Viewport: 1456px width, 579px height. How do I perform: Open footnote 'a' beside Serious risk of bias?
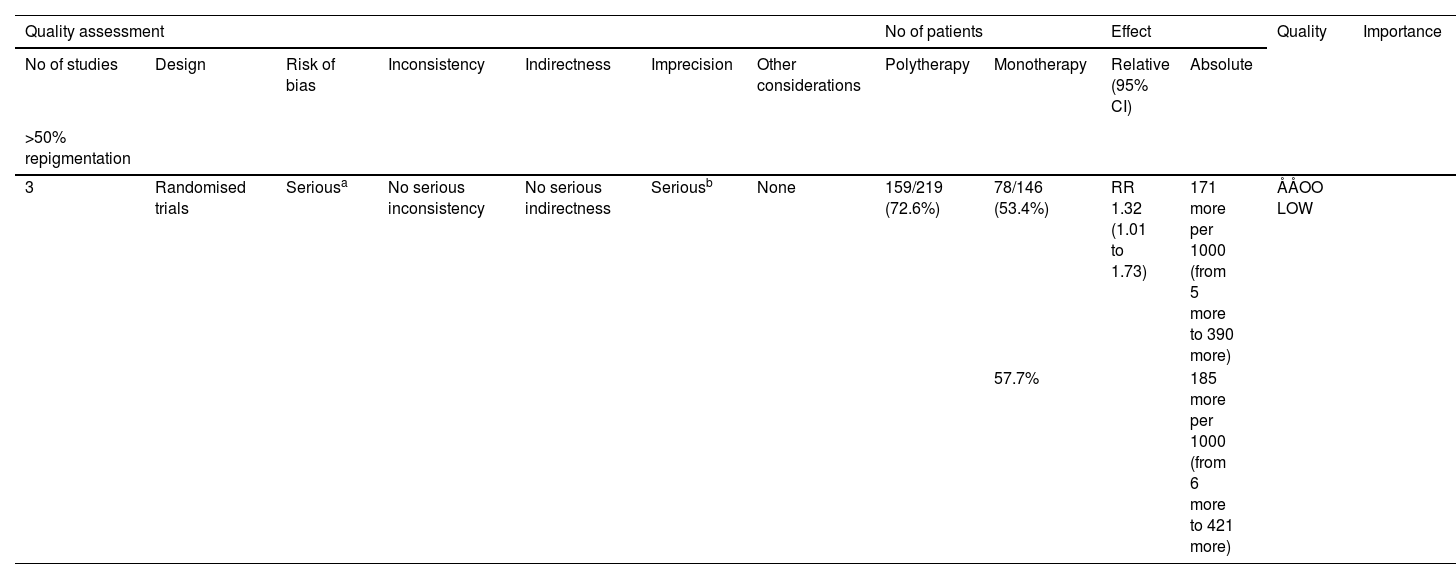pos(345,184)
